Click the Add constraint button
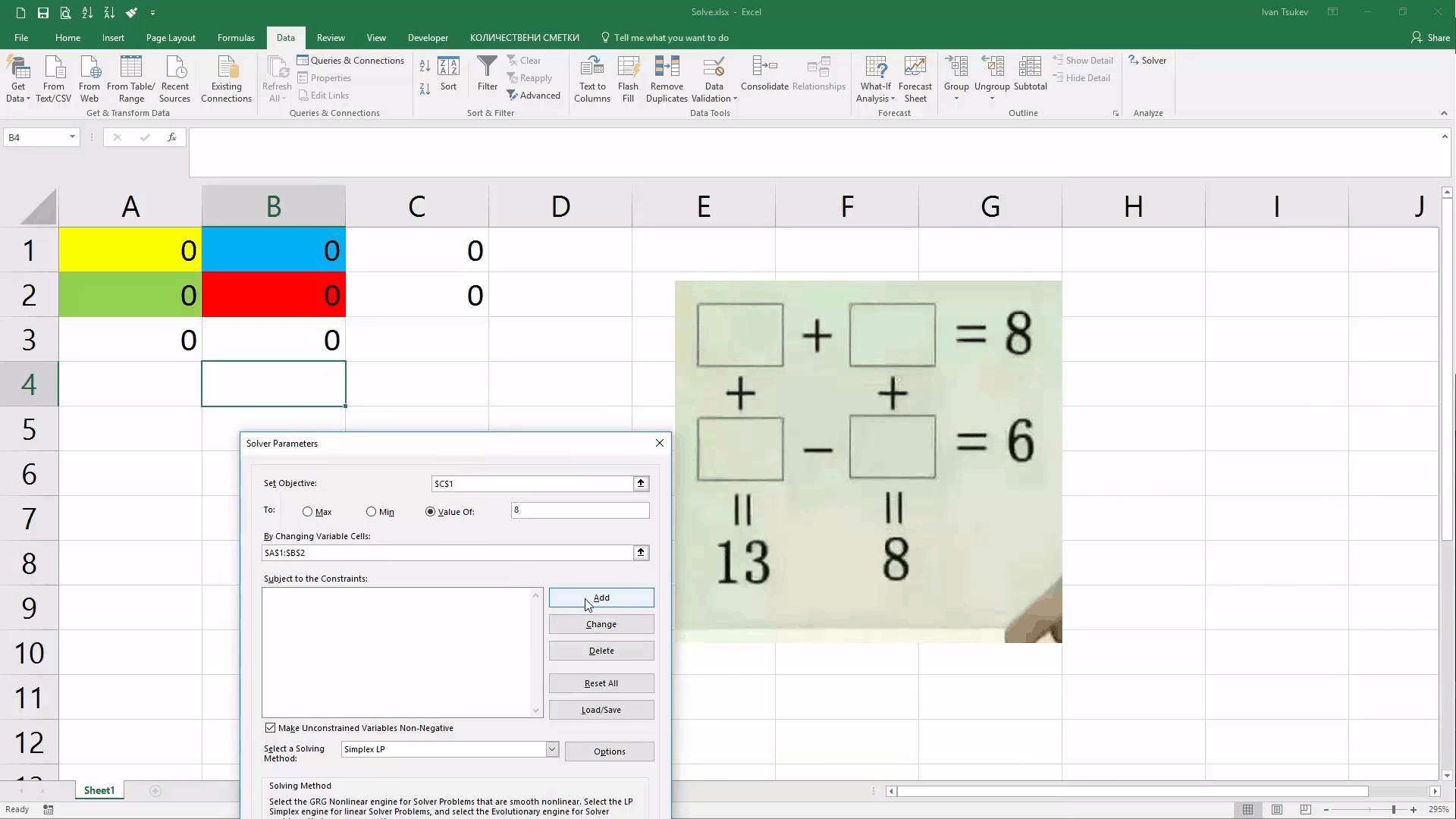This screenshot has width=1456, height=819. point(601,598)
